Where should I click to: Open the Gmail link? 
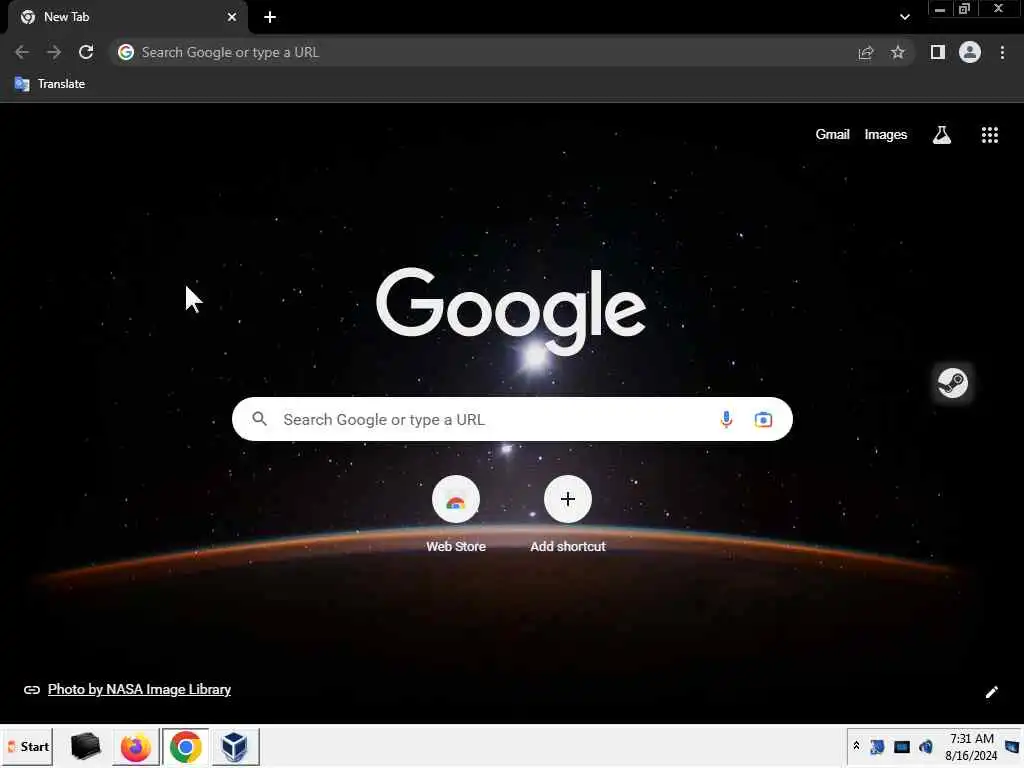pyautogui.click(x=832, y=135)
